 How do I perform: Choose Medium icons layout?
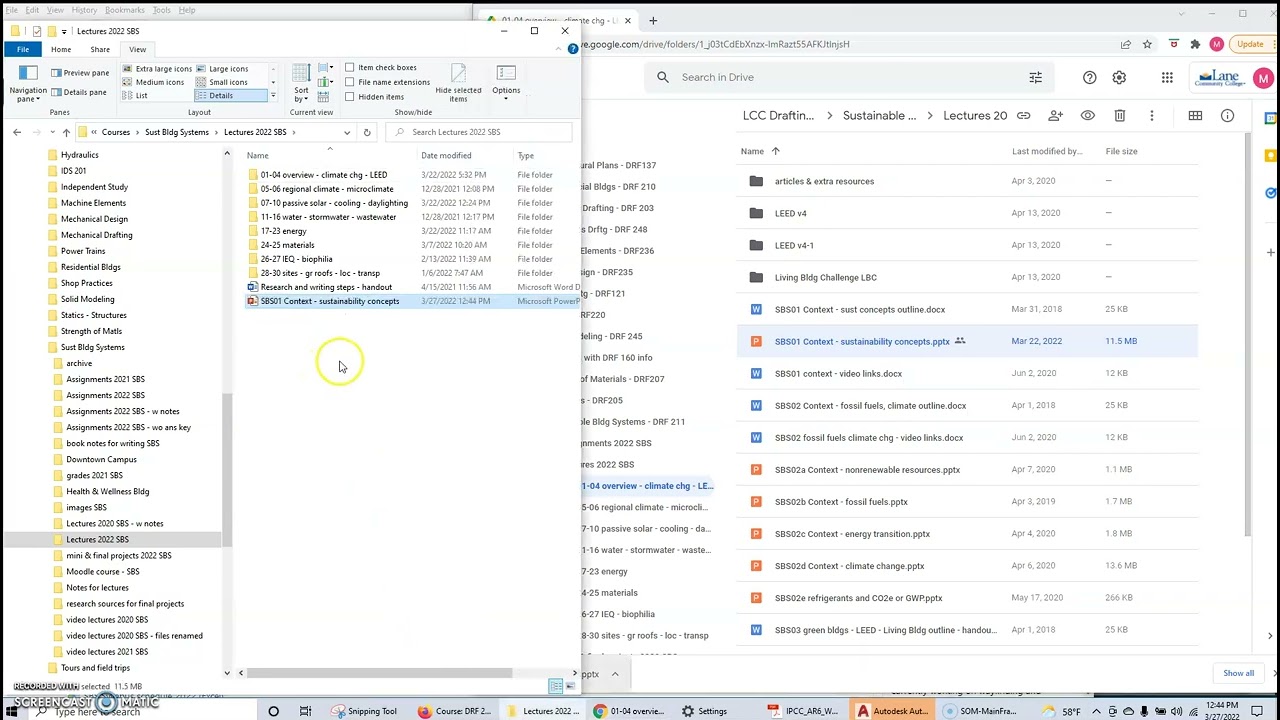(x=153, y=82)
